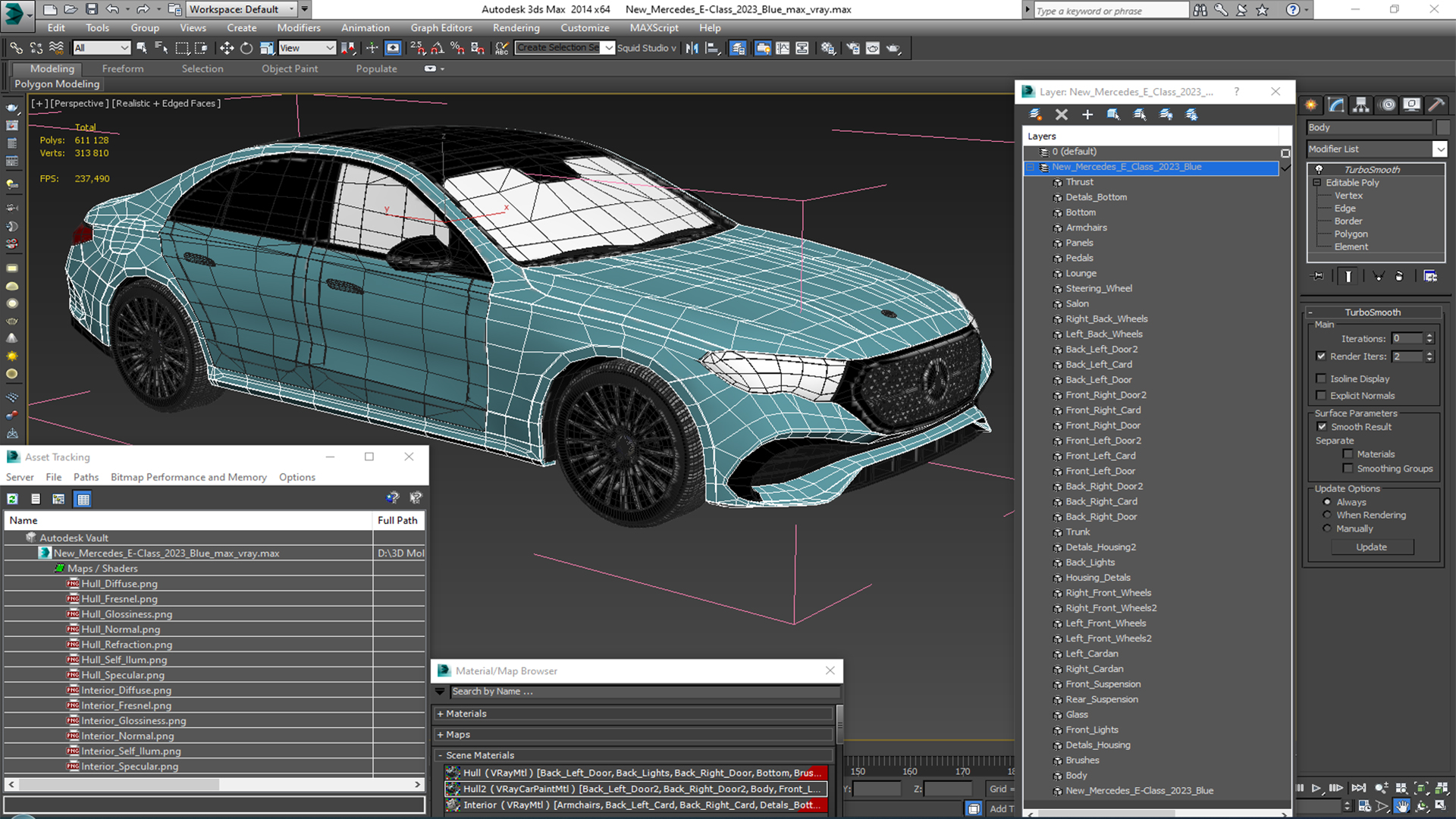The image size is (1456, 819).
Task: Enable the Separate by Materials checkbox
Action: click(x=1348, y=454)
